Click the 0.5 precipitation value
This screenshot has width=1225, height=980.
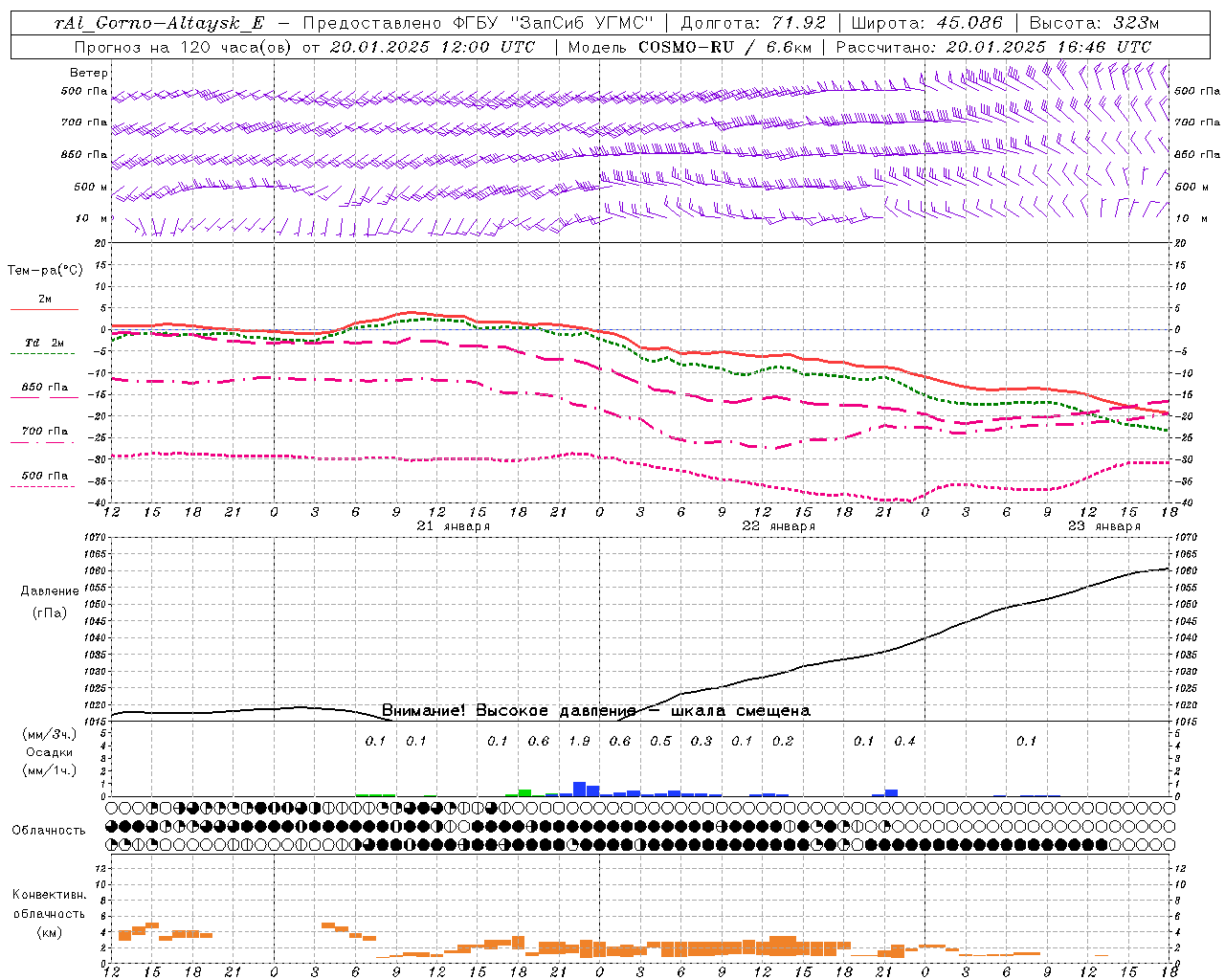click(661, 742)
